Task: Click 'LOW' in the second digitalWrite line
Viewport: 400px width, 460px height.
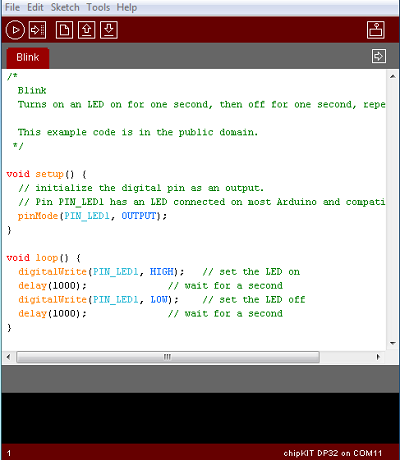Action: [x=159, y=300]
